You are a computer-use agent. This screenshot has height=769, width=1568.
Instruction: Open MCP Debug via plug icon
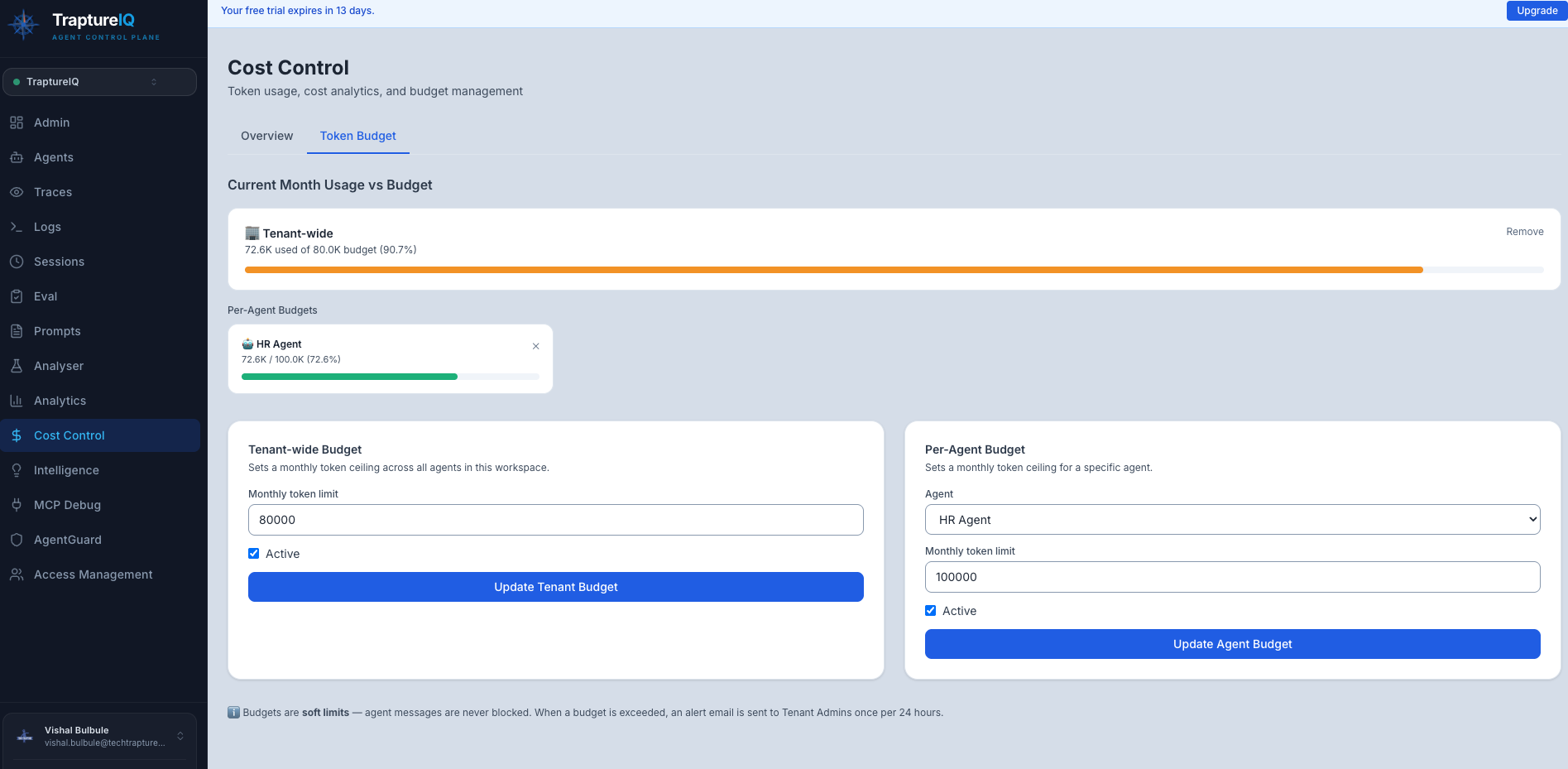(x=17, y=505)
